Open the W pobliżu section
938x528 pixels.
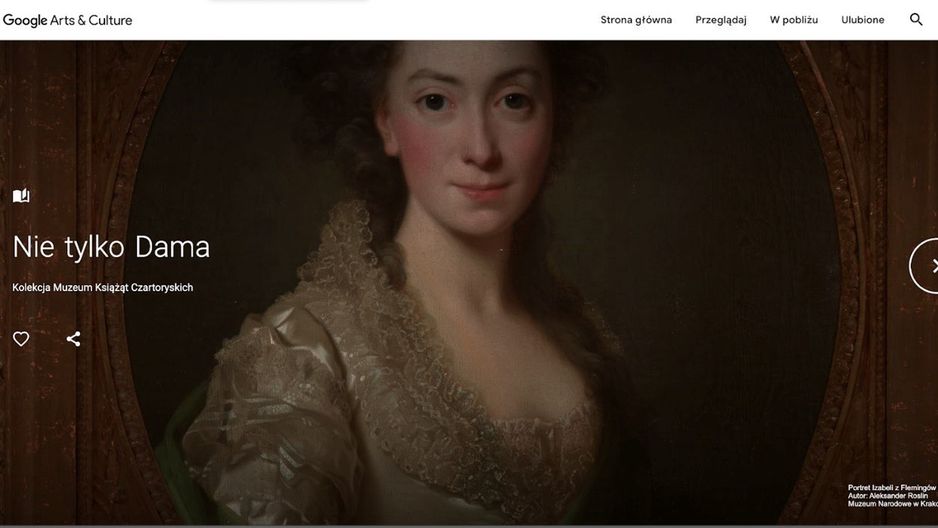tap(794, 20)
